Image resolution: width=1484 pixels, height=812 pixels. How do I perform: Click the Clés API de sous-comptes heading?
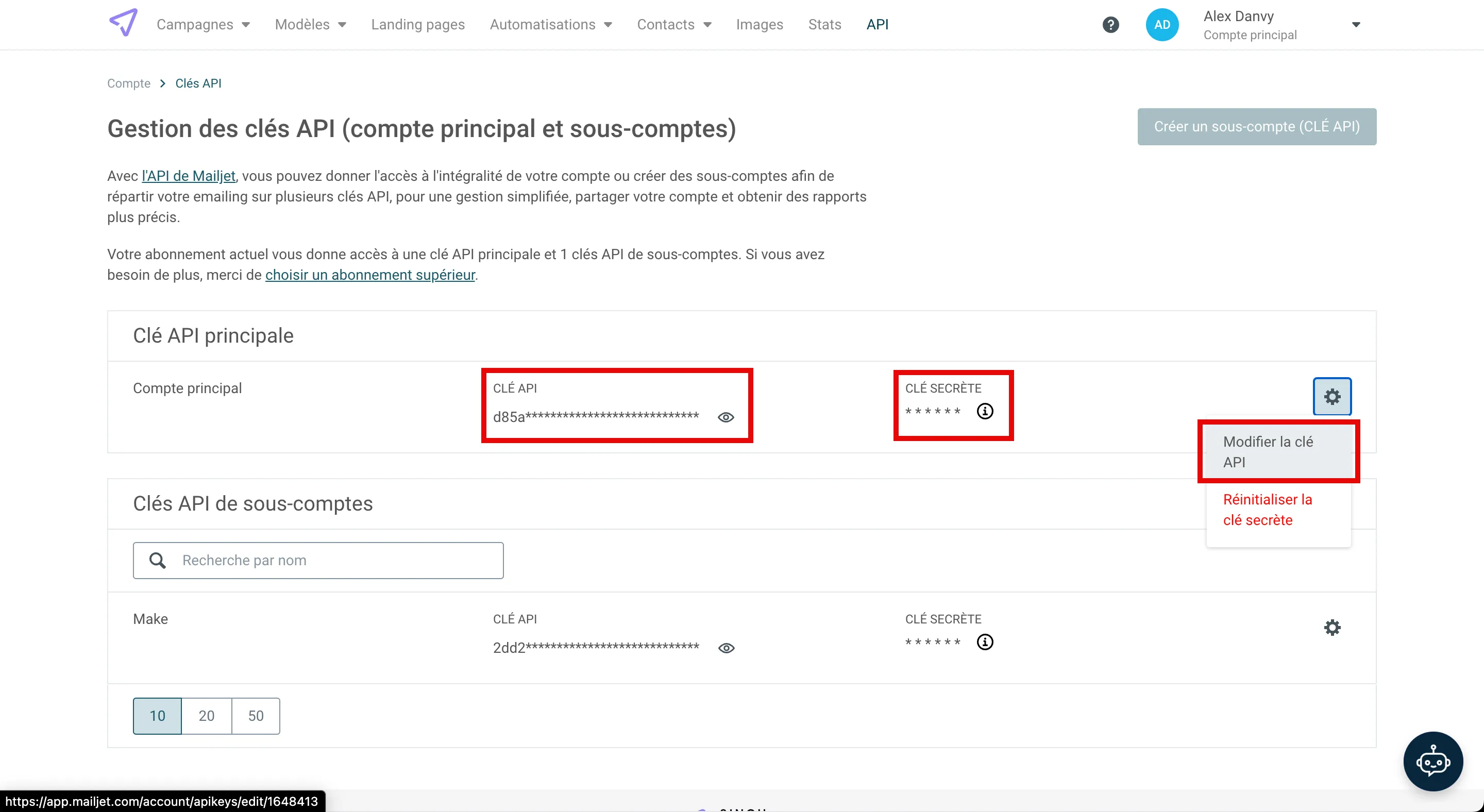tap(253, 504)
